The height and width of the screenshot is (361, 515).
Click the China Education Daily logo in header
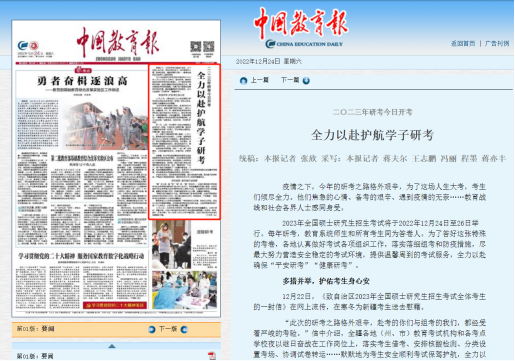pyautogui.click(x=302, y=27)
